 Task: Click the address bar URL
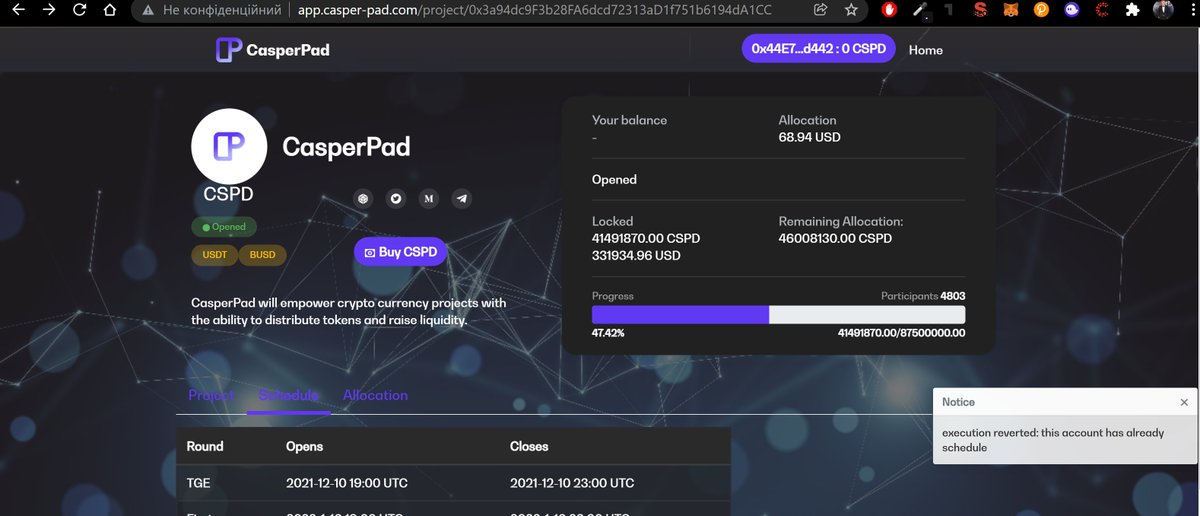point(535,11)
